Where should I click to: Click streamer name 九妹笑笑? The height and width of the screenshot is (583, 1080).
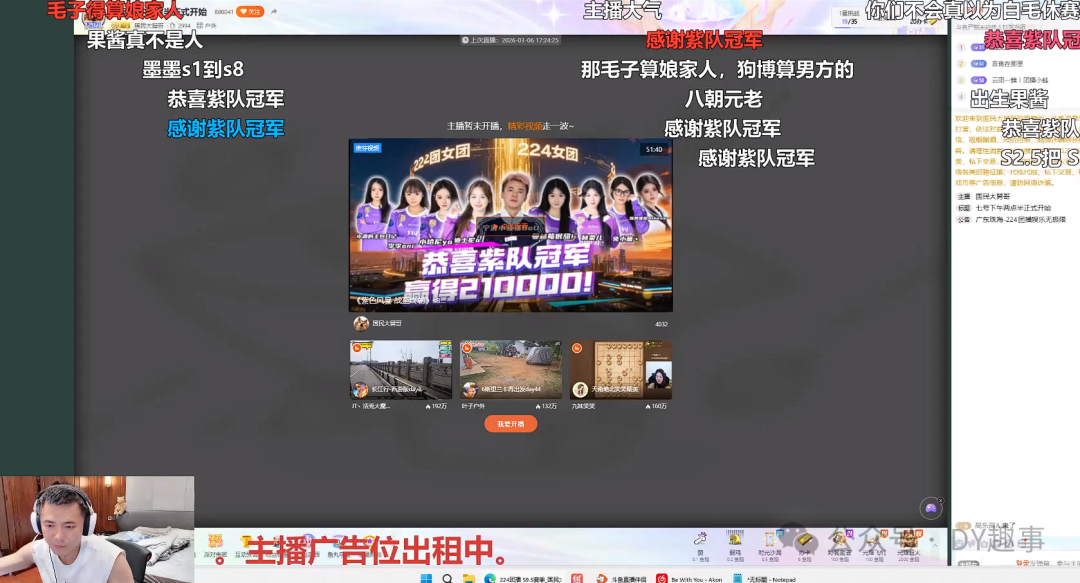583,407
